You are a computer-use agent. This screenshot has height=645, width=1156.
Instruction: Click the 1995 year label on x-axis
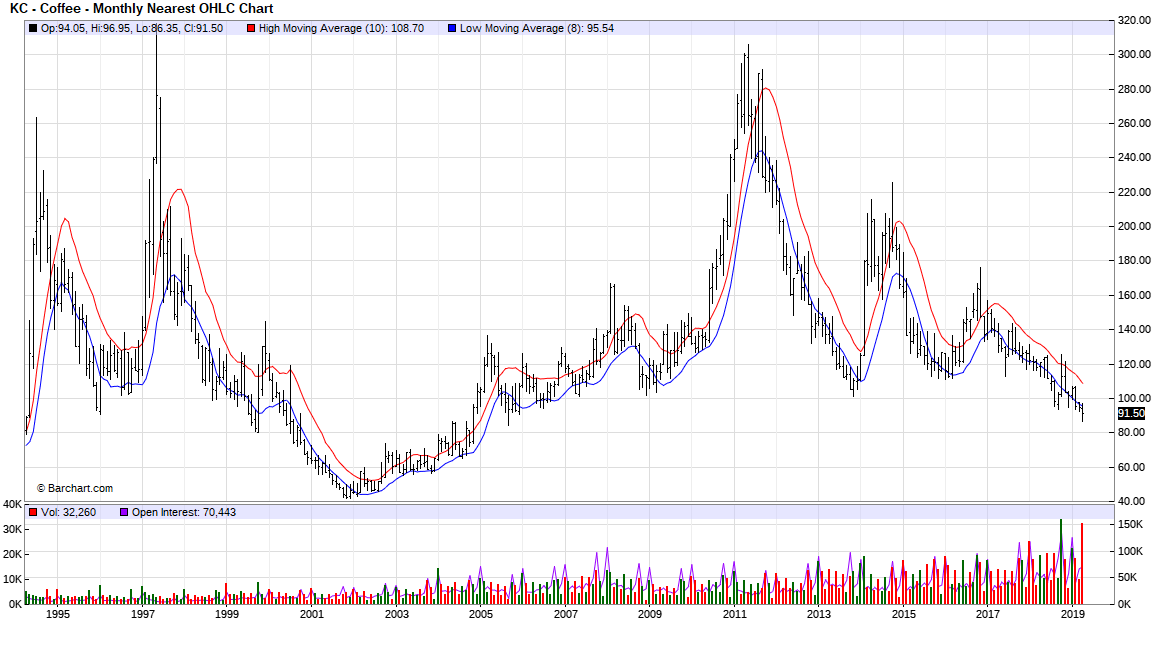[58, 615]
